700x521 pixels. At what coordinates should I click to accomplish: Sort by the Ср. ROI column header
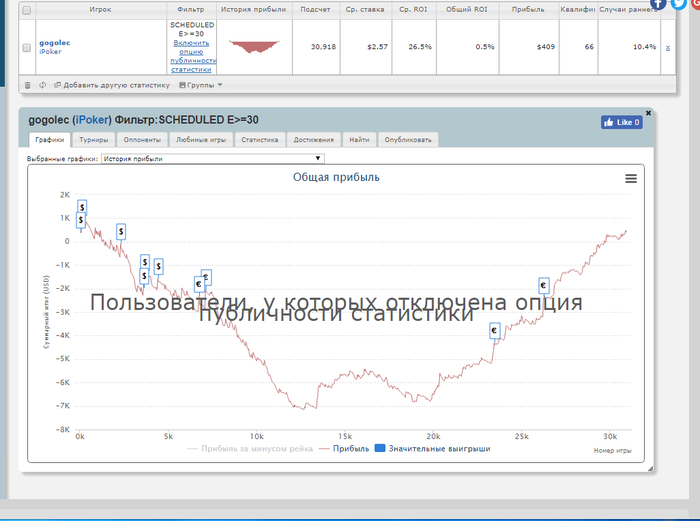[413, 9]
